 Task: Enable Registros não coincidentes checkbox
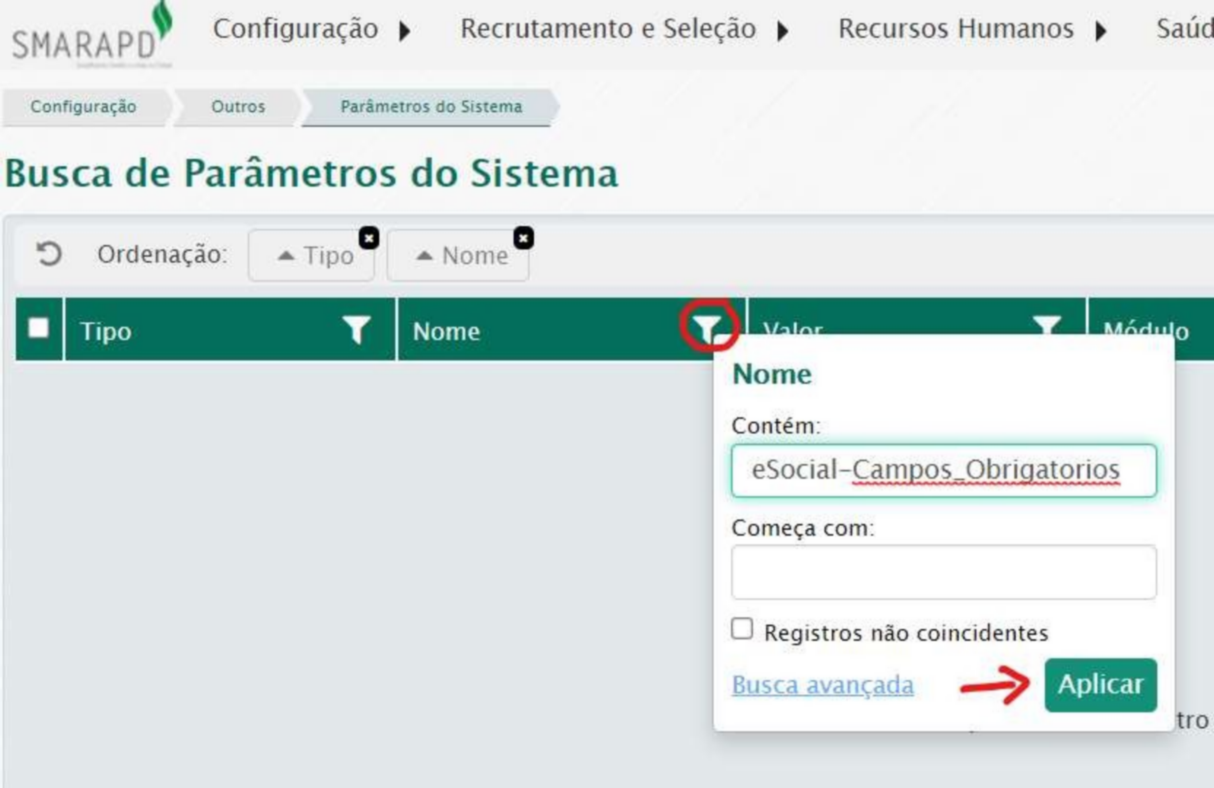(742, 629)
